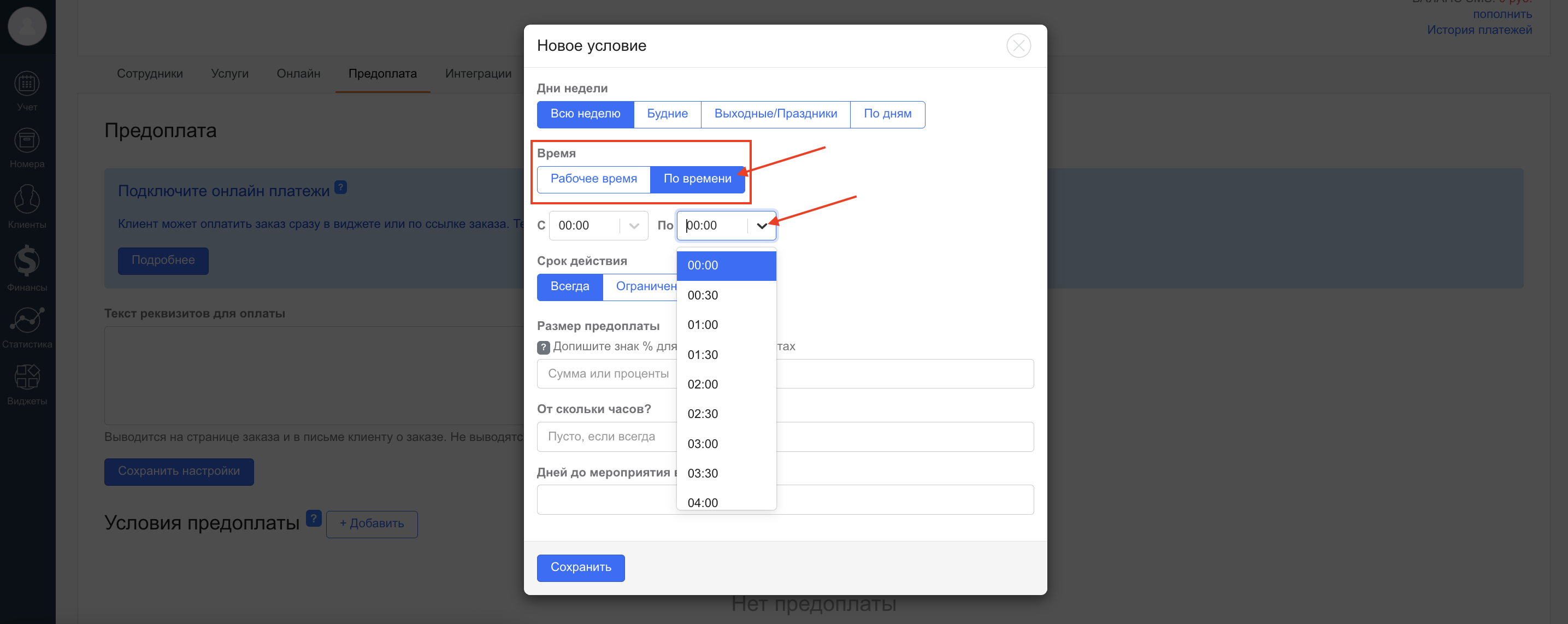This screenshot has height=624, width=1568.
Task: Select the Будние weekday option
Action: tap(667, 114)
